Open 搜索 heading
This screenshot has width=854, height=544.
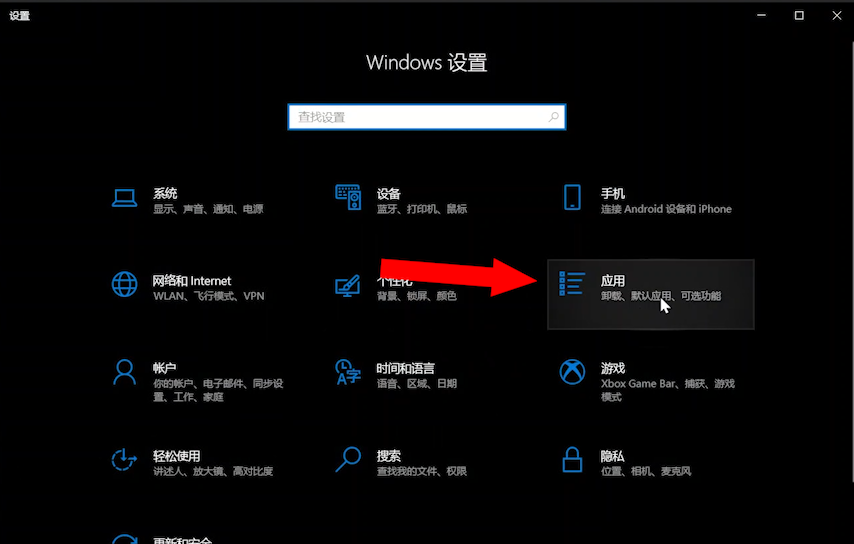tap(388, 456)
